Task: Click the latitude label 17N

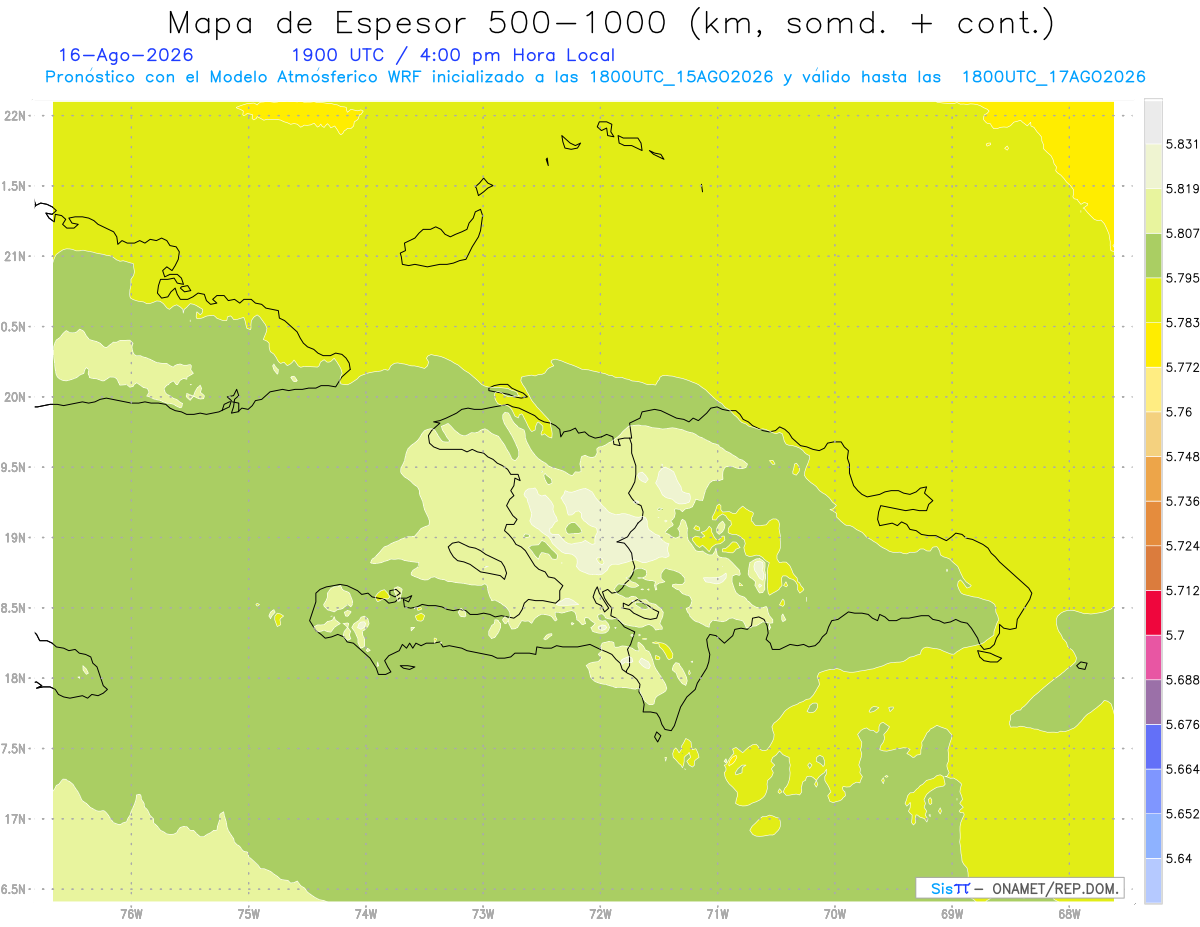Action: (16, 819)
